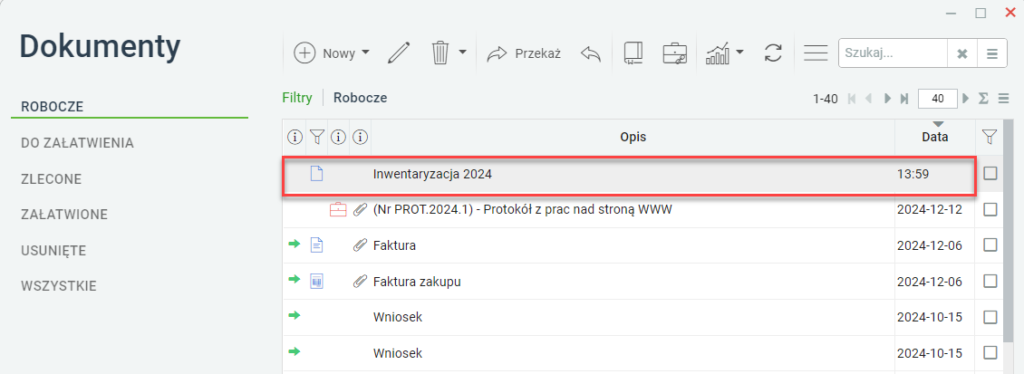The height and width of the screenshot is (374, 1024).
Task: Check the Faktura row checkbox
Action: click(991, 245)
